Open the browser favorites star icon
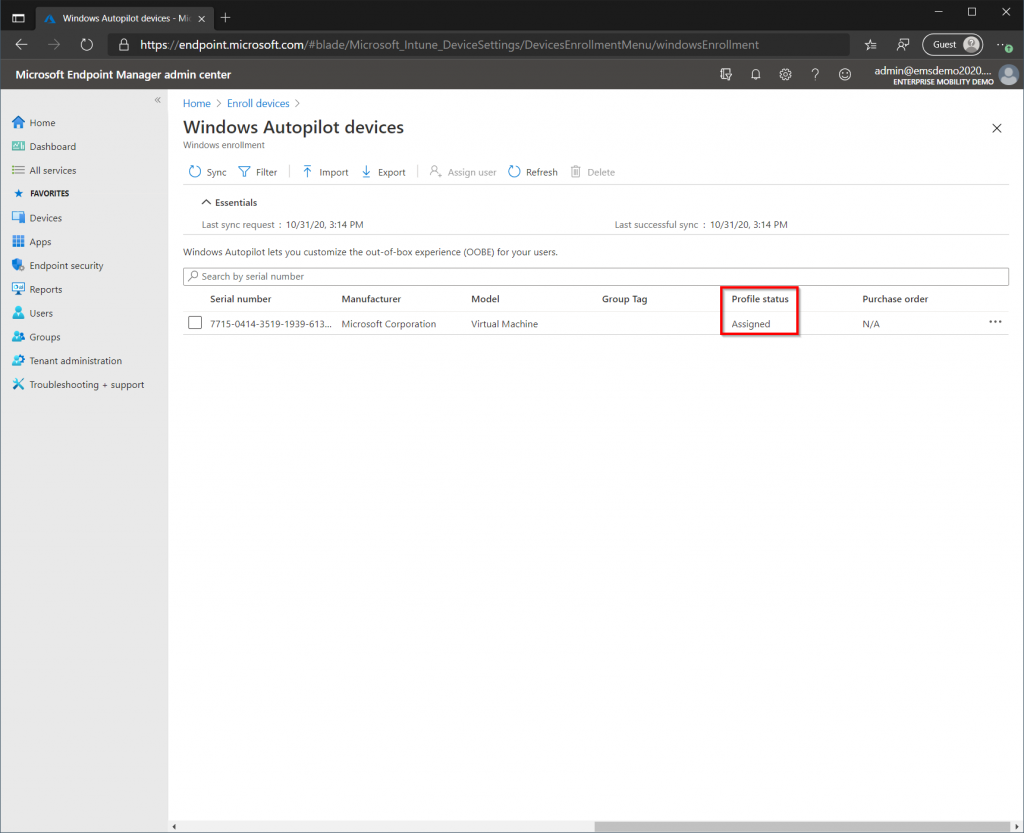The width and height of the screenshot is (1024, 833). [870, 44]
